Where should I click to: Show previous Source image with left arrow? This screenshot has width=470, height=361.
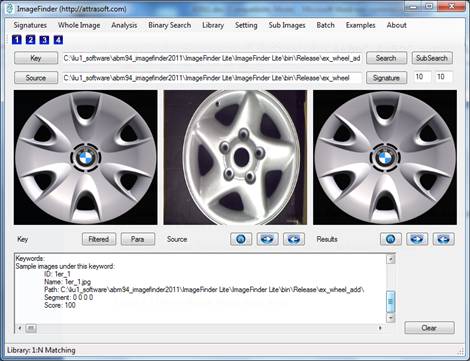pyautogui.click(x=294, y=239)
